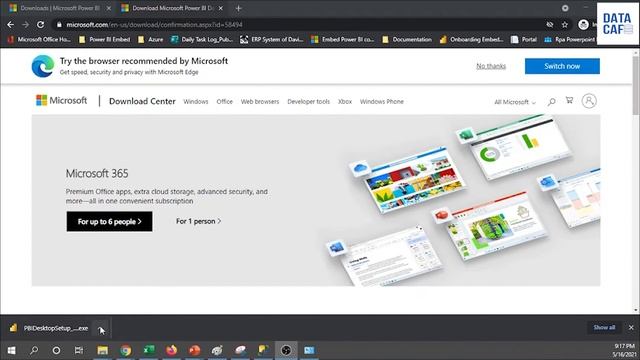
Task: Open Power BI Desktop taskbar icon
Action: point(263,350)
